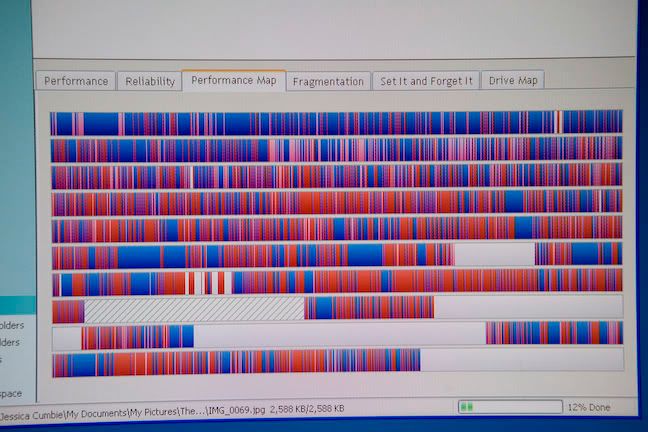648x432 pixels.
Task: Click the 12% Done status text
Action: [x=590, y=408]
